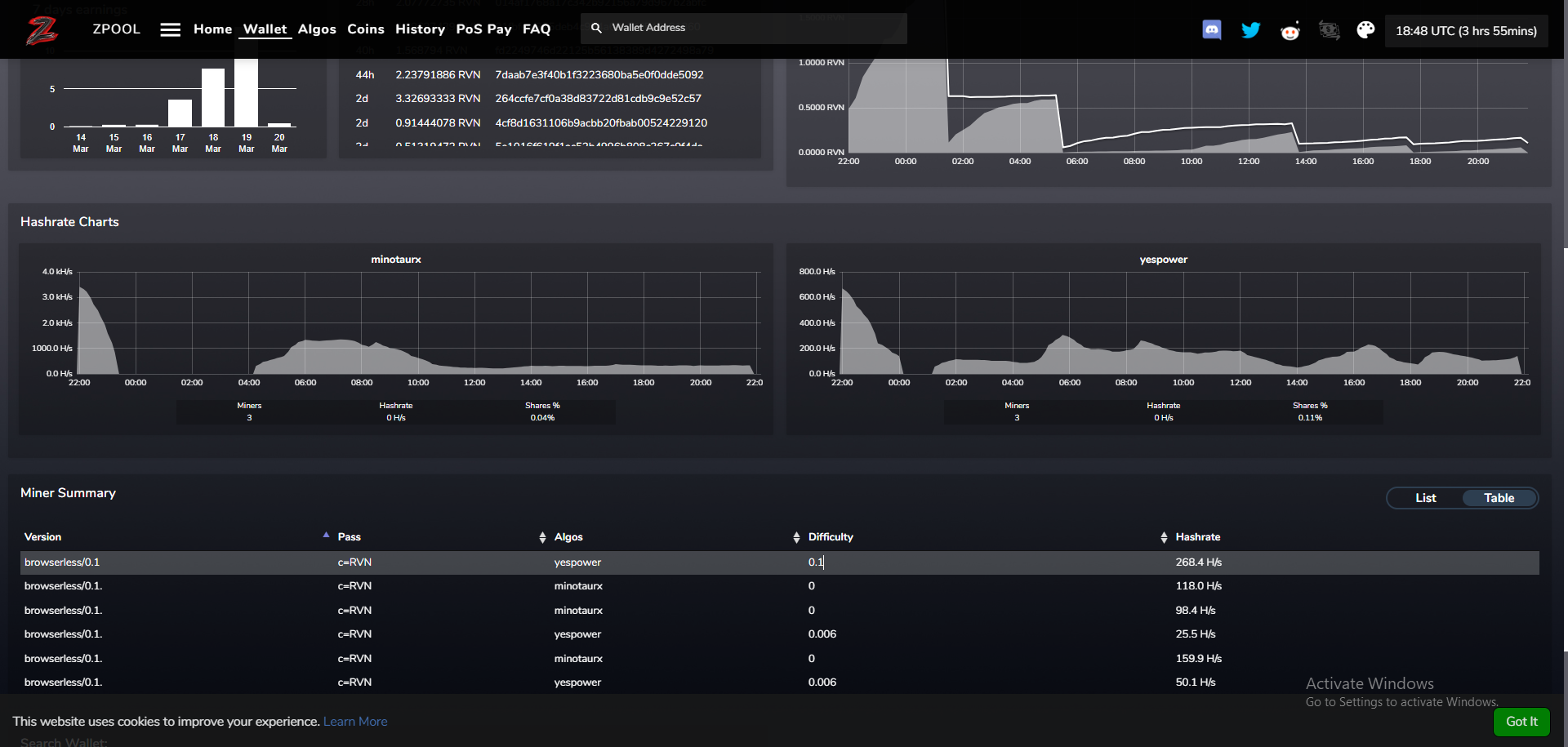Image resolution: width=1568 pixels, height=747 pixels.
Task: Click the Miners label under the minotaurx chart
Action: [x=249, y=406]
